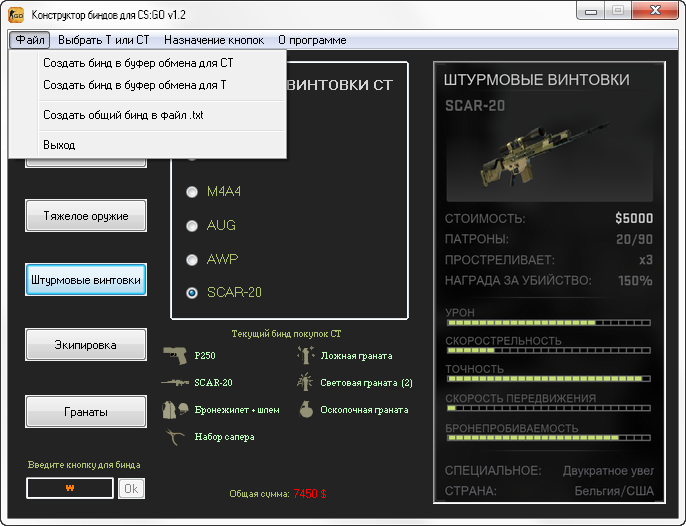Click the P250 text in bind list

205,355
